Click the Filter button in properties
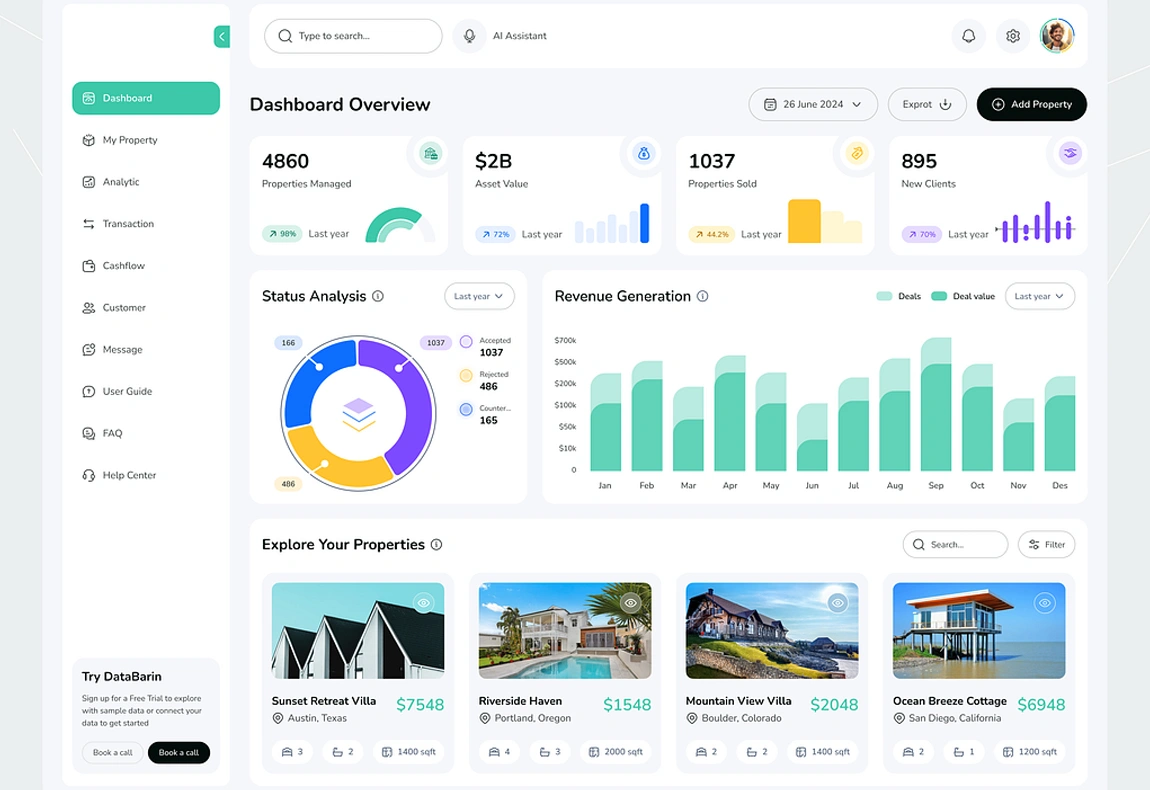1150x790 pixels. tap(1046, 544)
